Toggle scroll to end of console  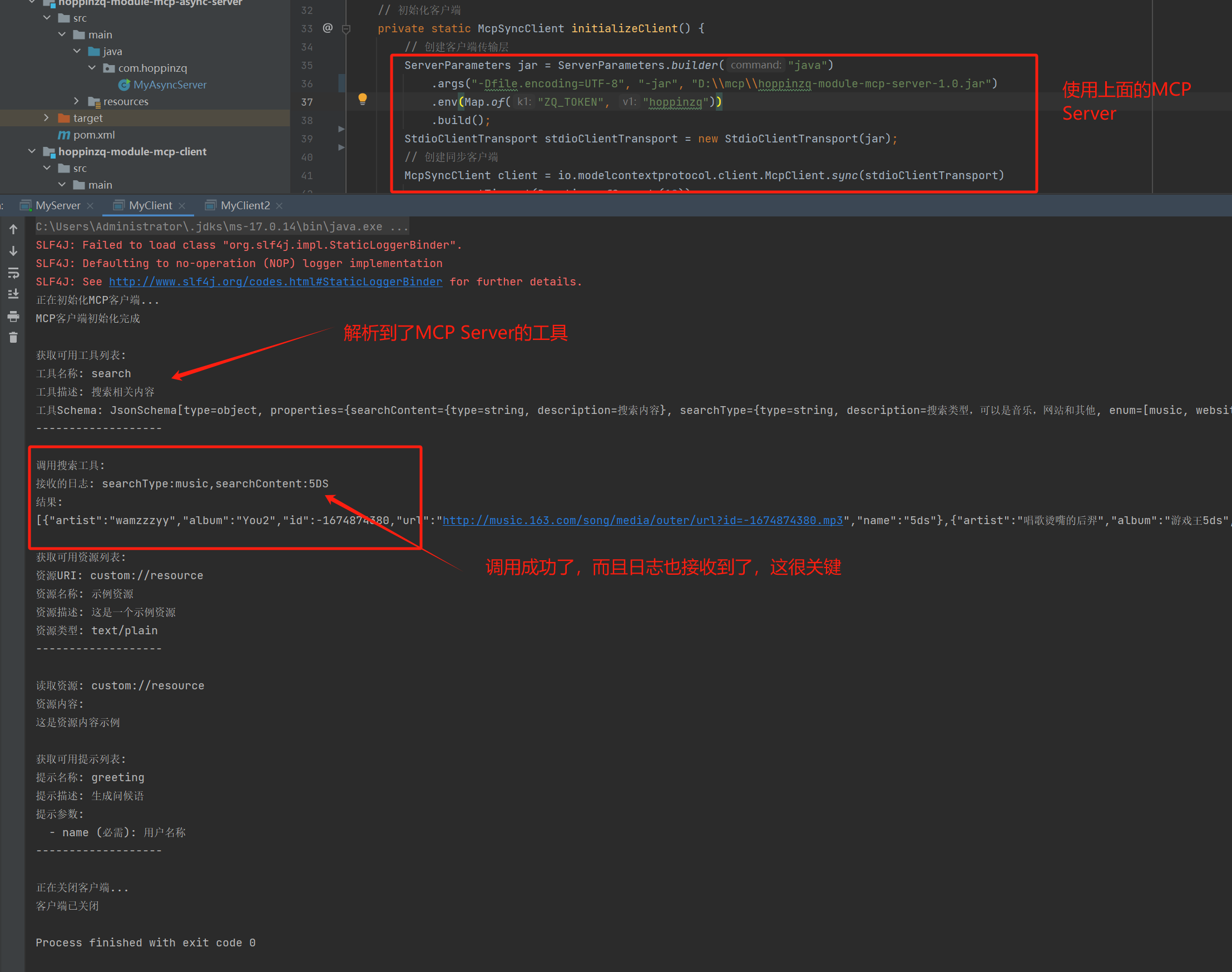tap(13, 294)
